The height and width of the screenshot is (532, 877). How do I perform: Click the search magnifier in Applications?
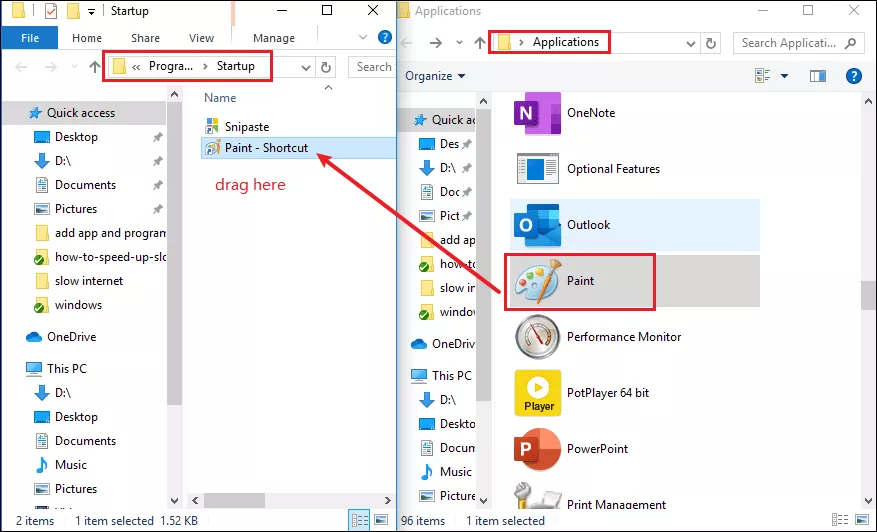[x=850, y=43]
